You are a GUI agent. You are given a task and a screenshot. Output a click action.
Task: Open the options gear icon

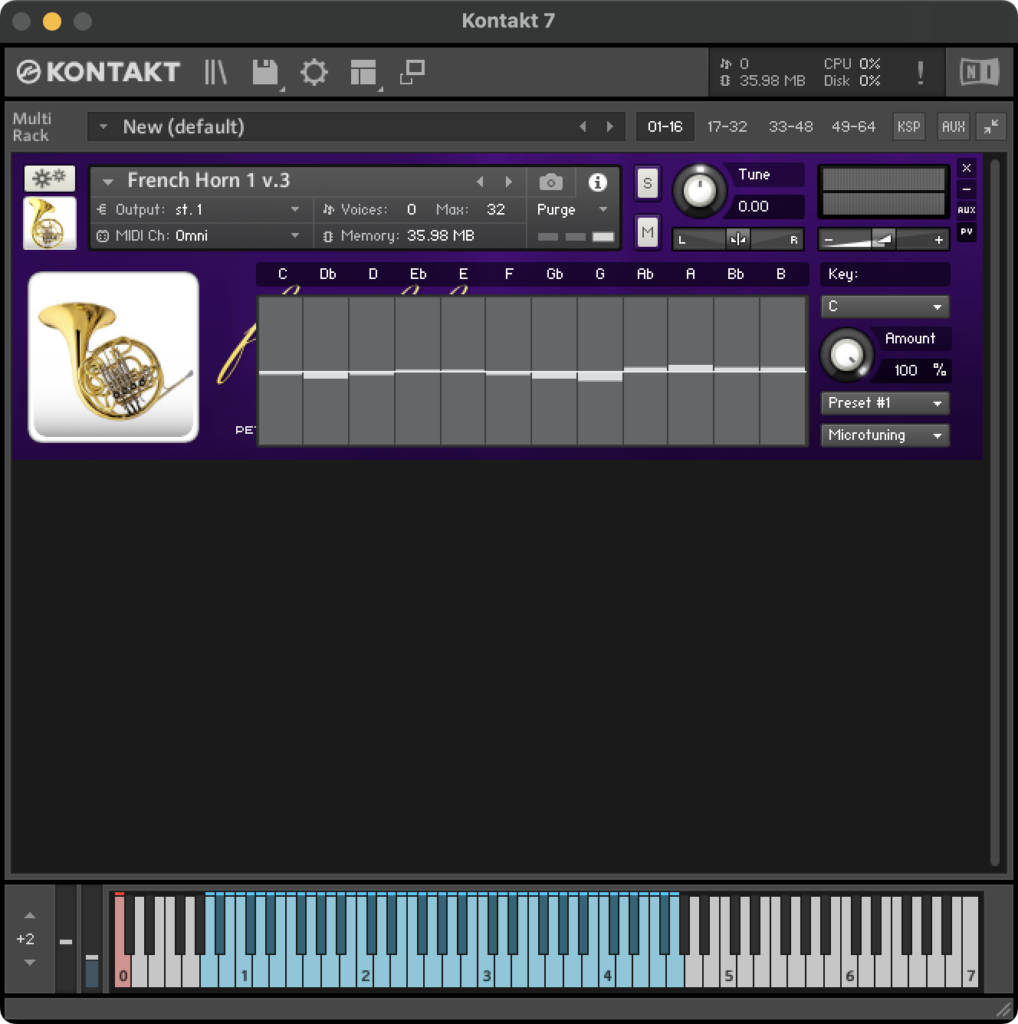click(314, 72)
